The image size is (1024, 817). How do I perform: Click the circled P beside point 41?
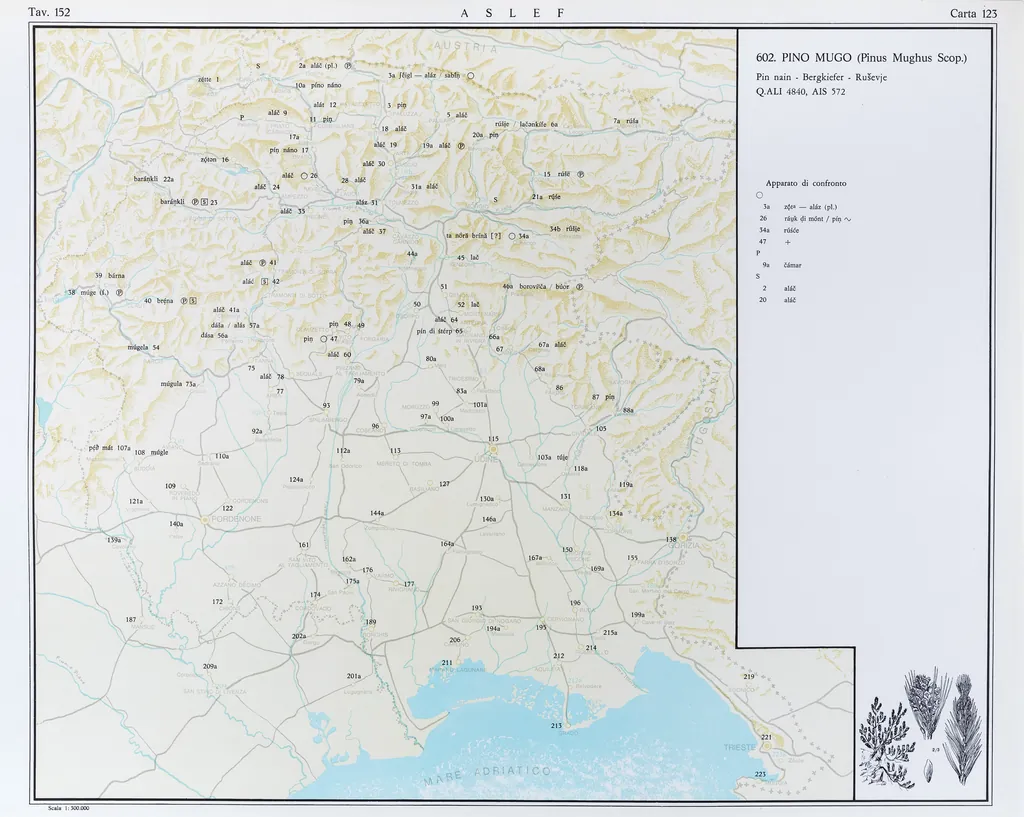[x=262, y=262]
